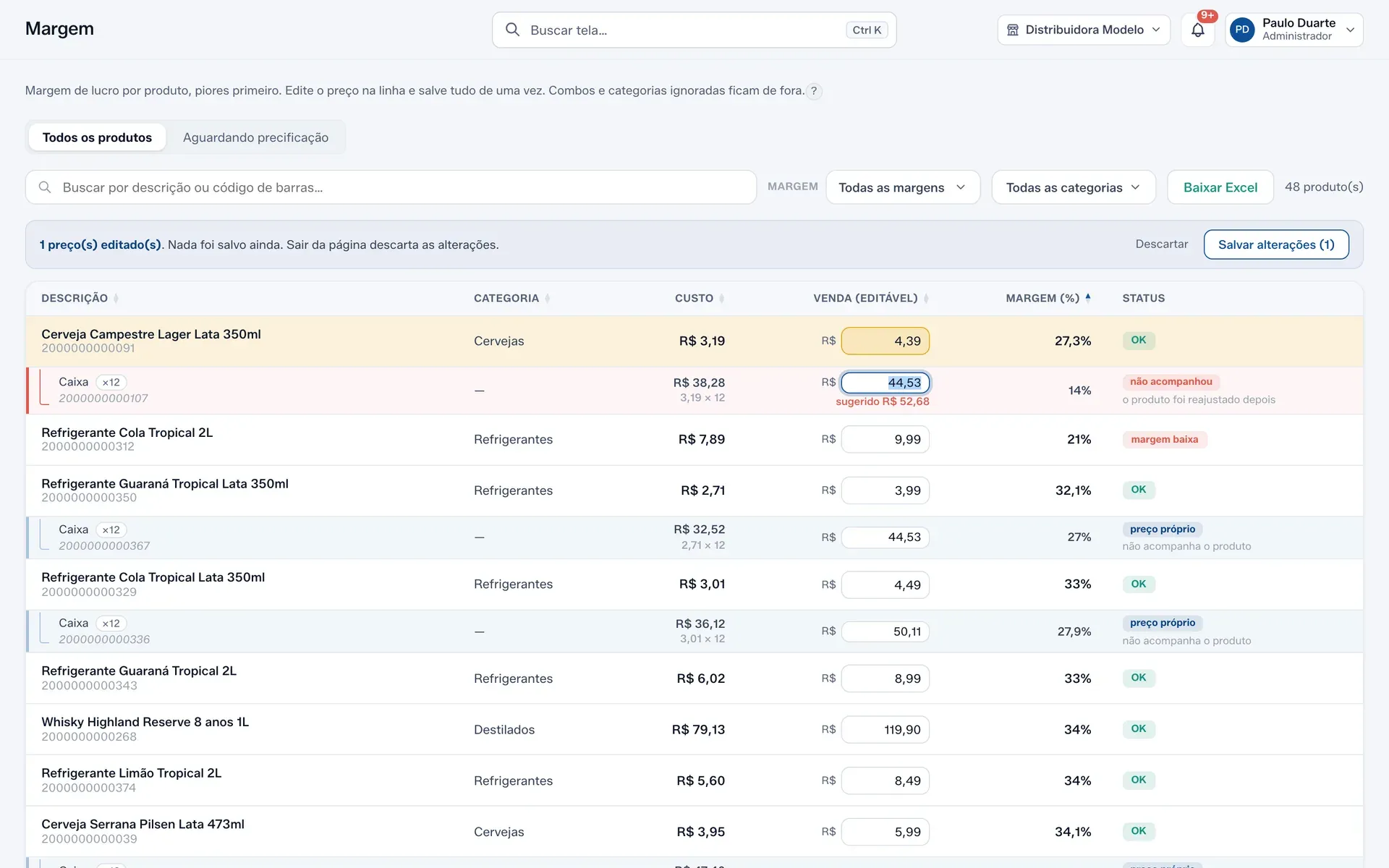Click Salvar alterações (1) button

coord(1275,244)
